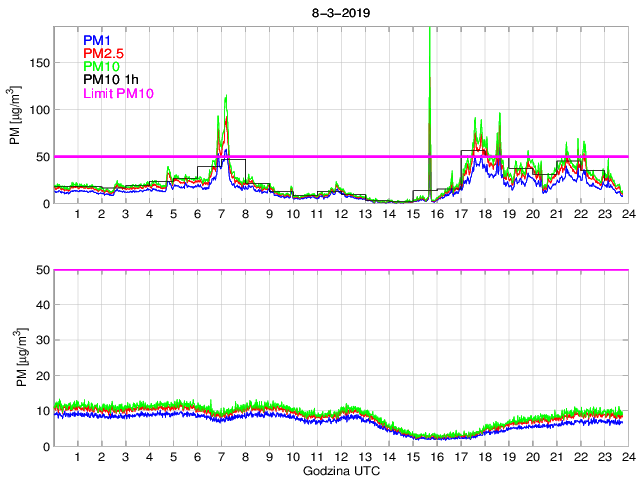This screenshot has width=640, height=480.
Task: Click the tall green spike near hour 16
Action: [430, 60]
